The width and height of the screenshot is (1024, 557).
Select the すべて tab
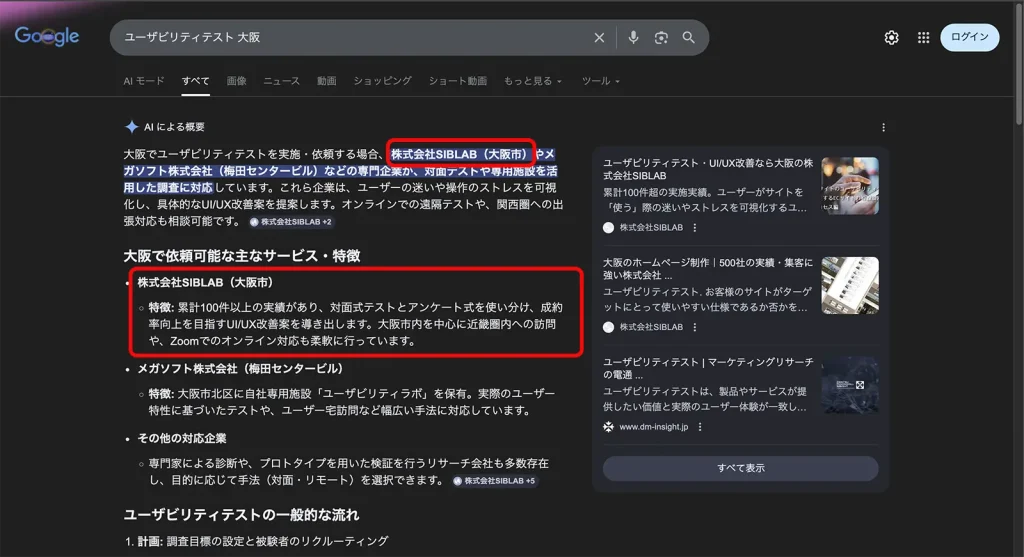(x=195, y=81)
